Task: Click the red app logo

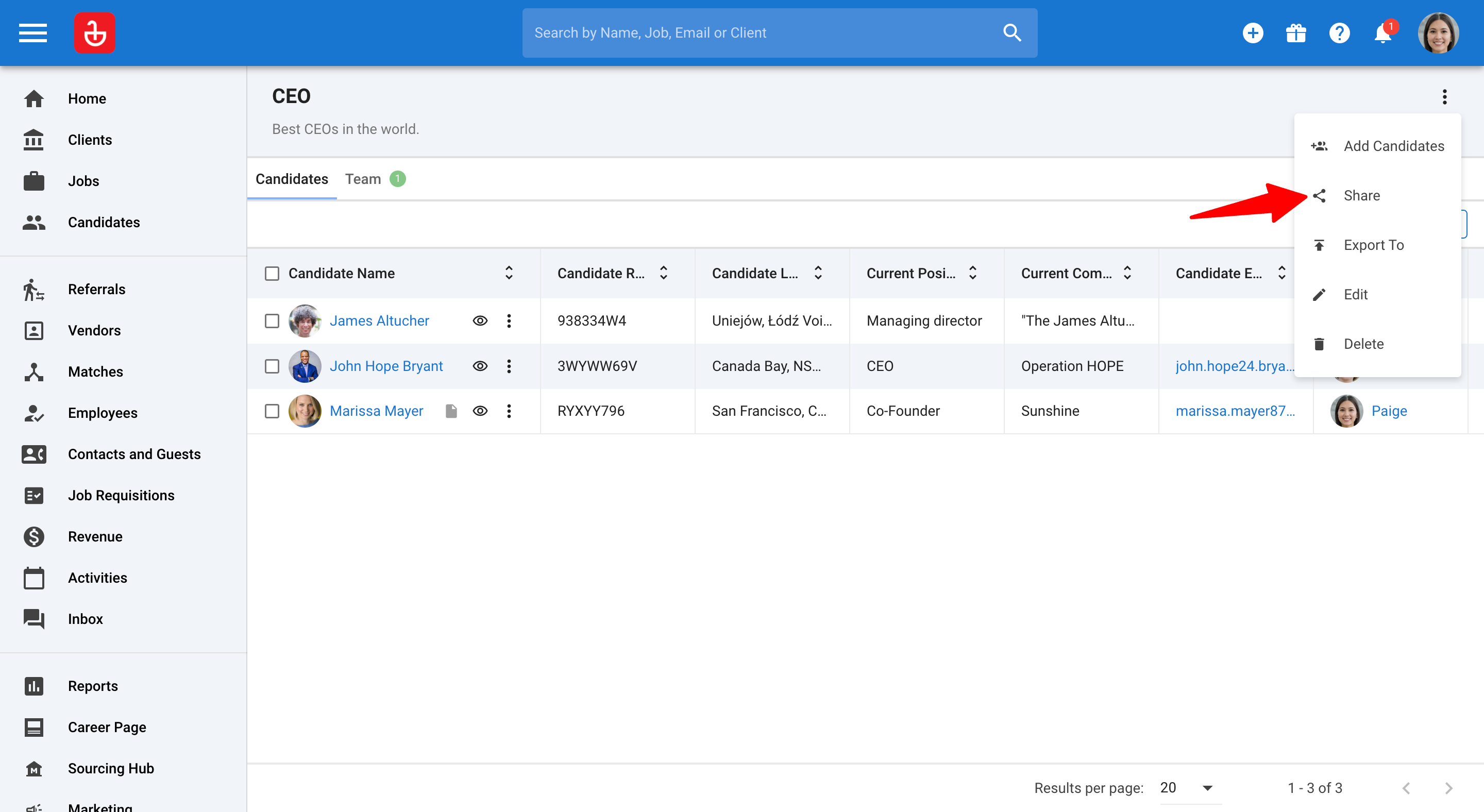Action: point(94,33)
